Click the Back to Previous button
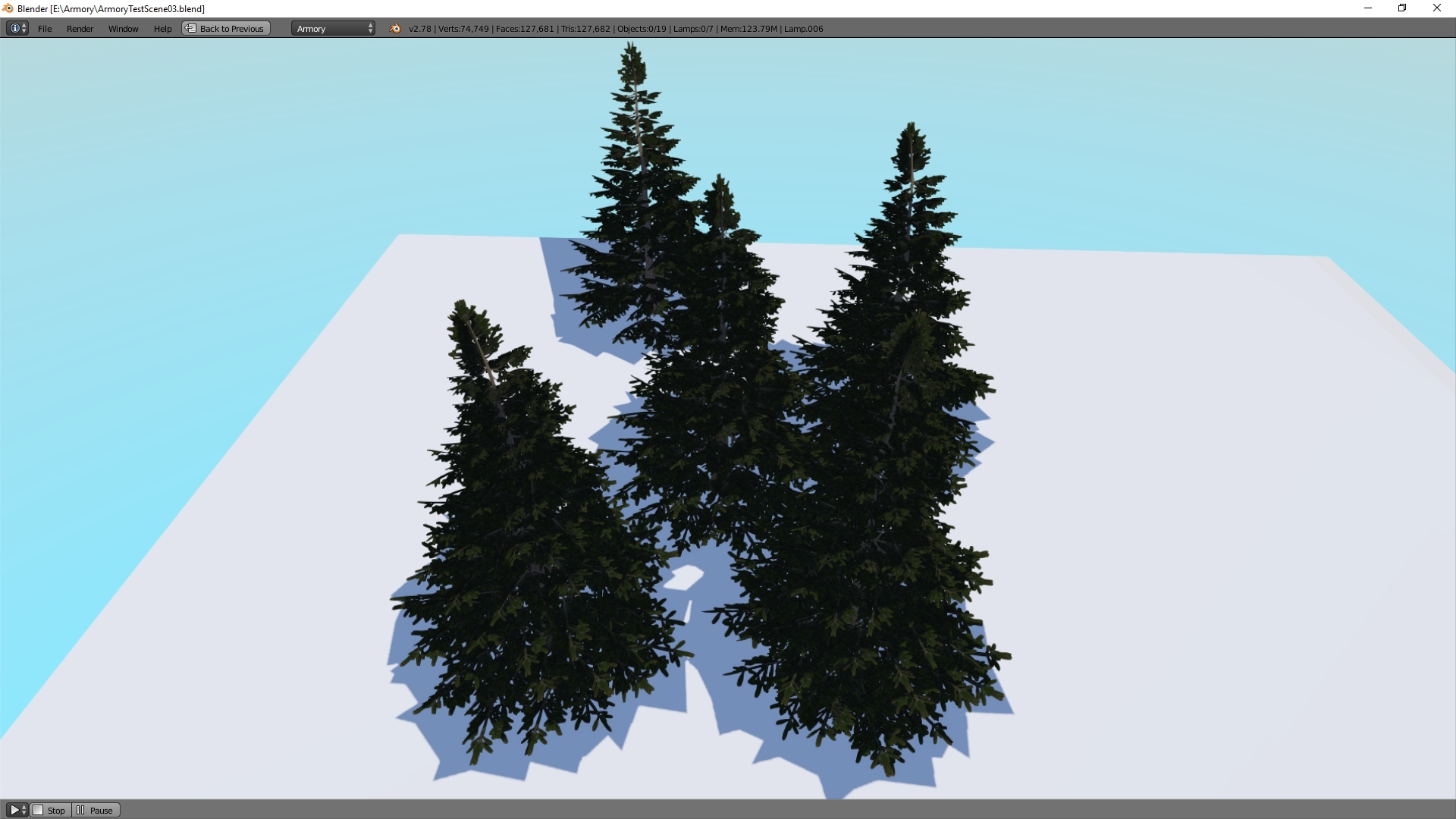Viewport: 1456px width, 819px height. tap(226, 29)
